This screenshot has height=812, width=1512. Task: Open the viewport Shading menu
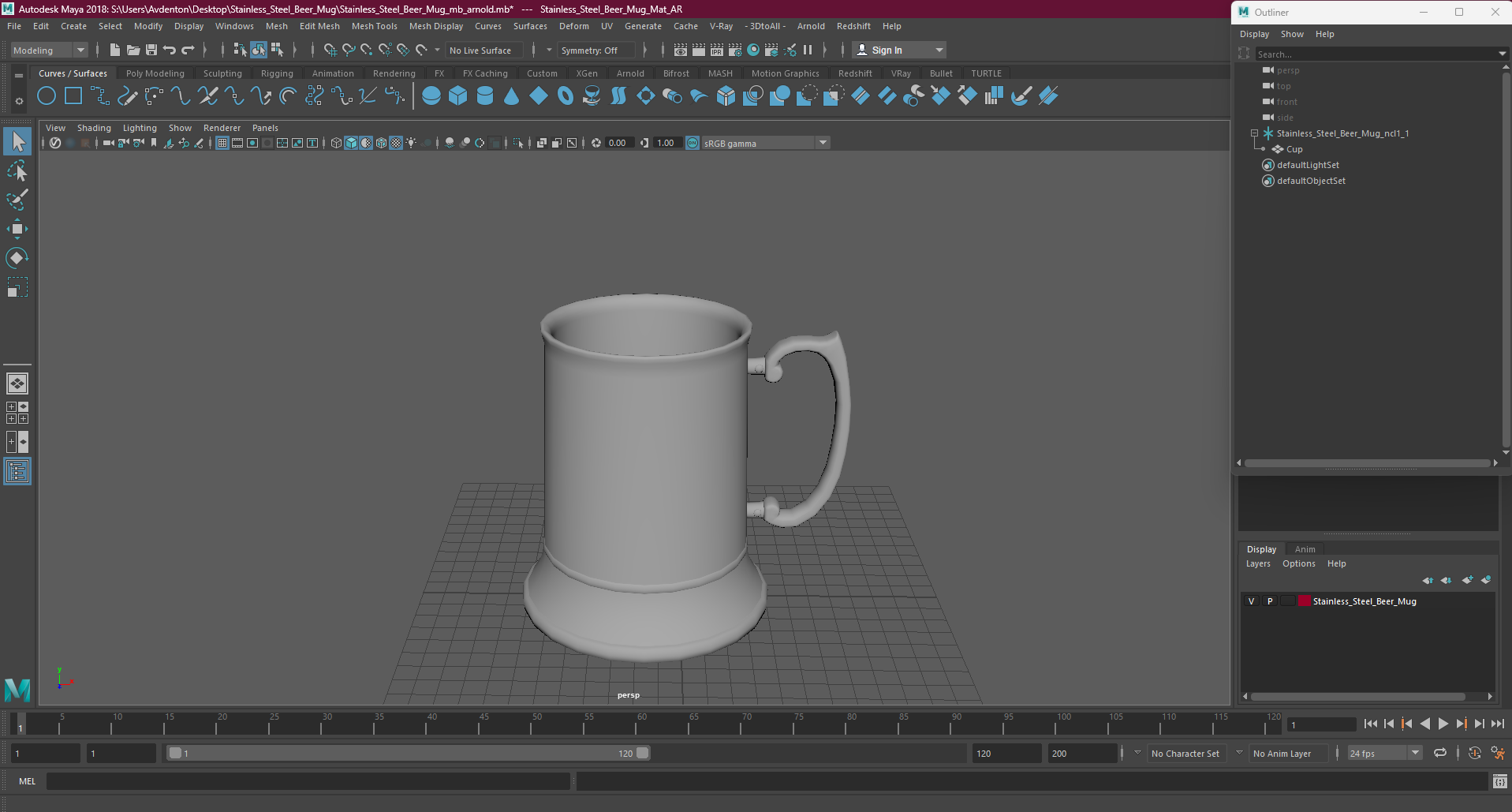pos(94,128)
